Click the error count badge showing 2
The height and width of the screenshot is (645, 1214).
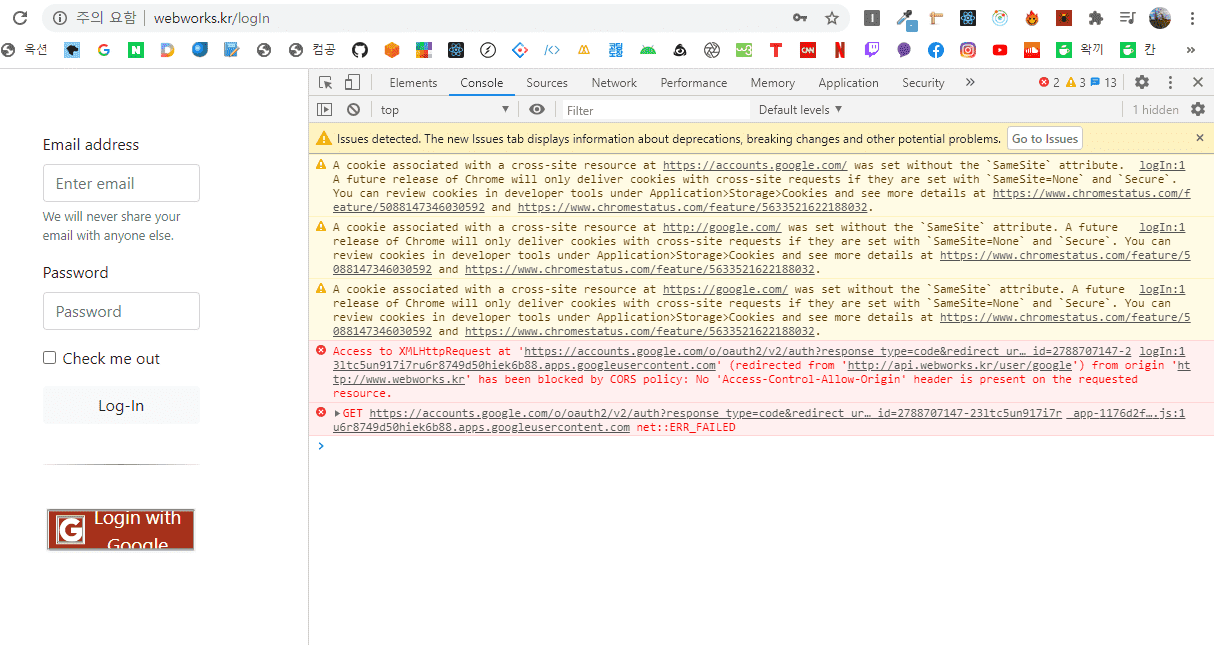pyautogui.click(x=1049, y=83)
